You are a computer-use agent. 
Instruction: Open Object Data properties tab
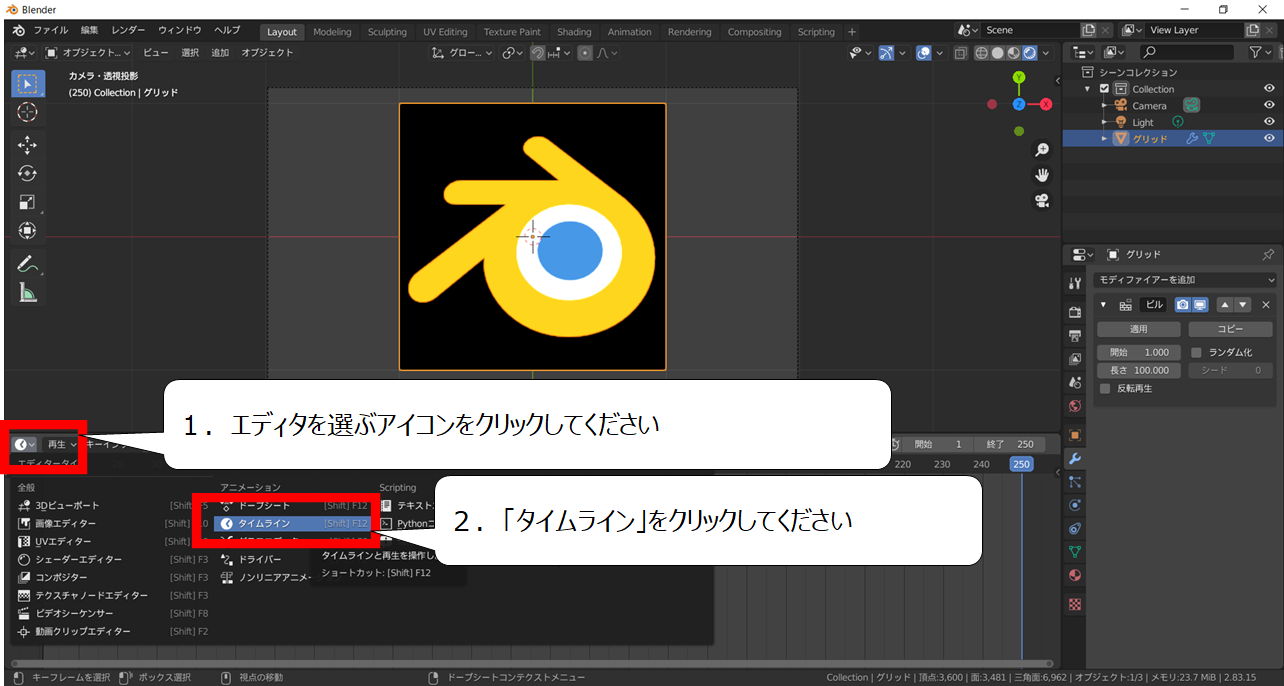tap(1075, 551)
